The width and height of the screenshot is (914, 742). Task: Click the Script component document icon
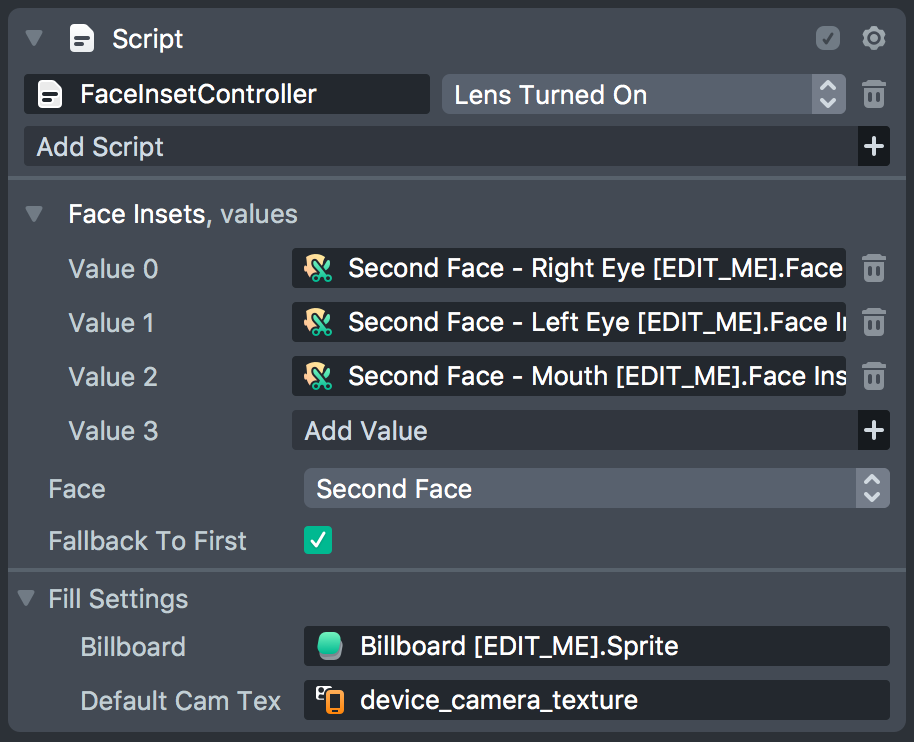[x=82, y=39]
